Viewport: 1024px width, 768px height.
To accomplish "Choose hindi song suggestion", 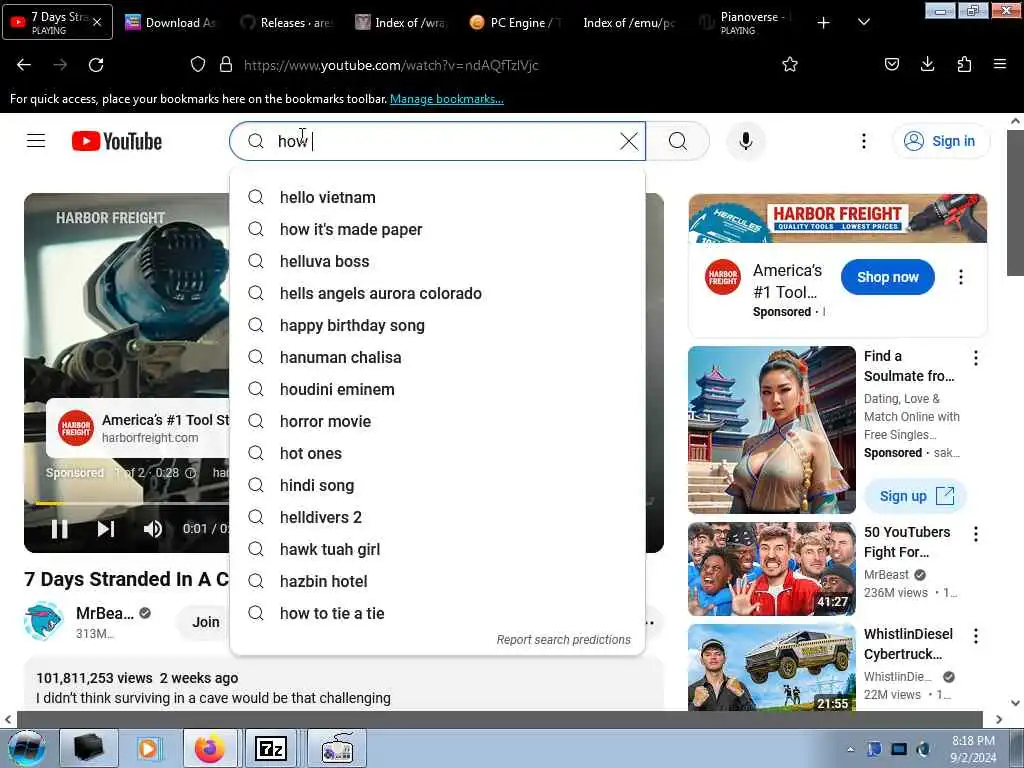I will click(438, 485).
